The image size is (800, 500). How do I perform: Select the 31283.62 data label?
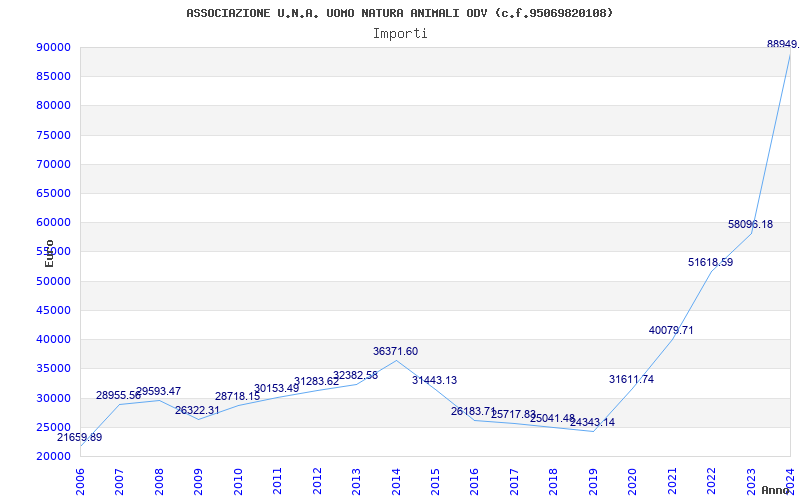click(x=316, y=382)
